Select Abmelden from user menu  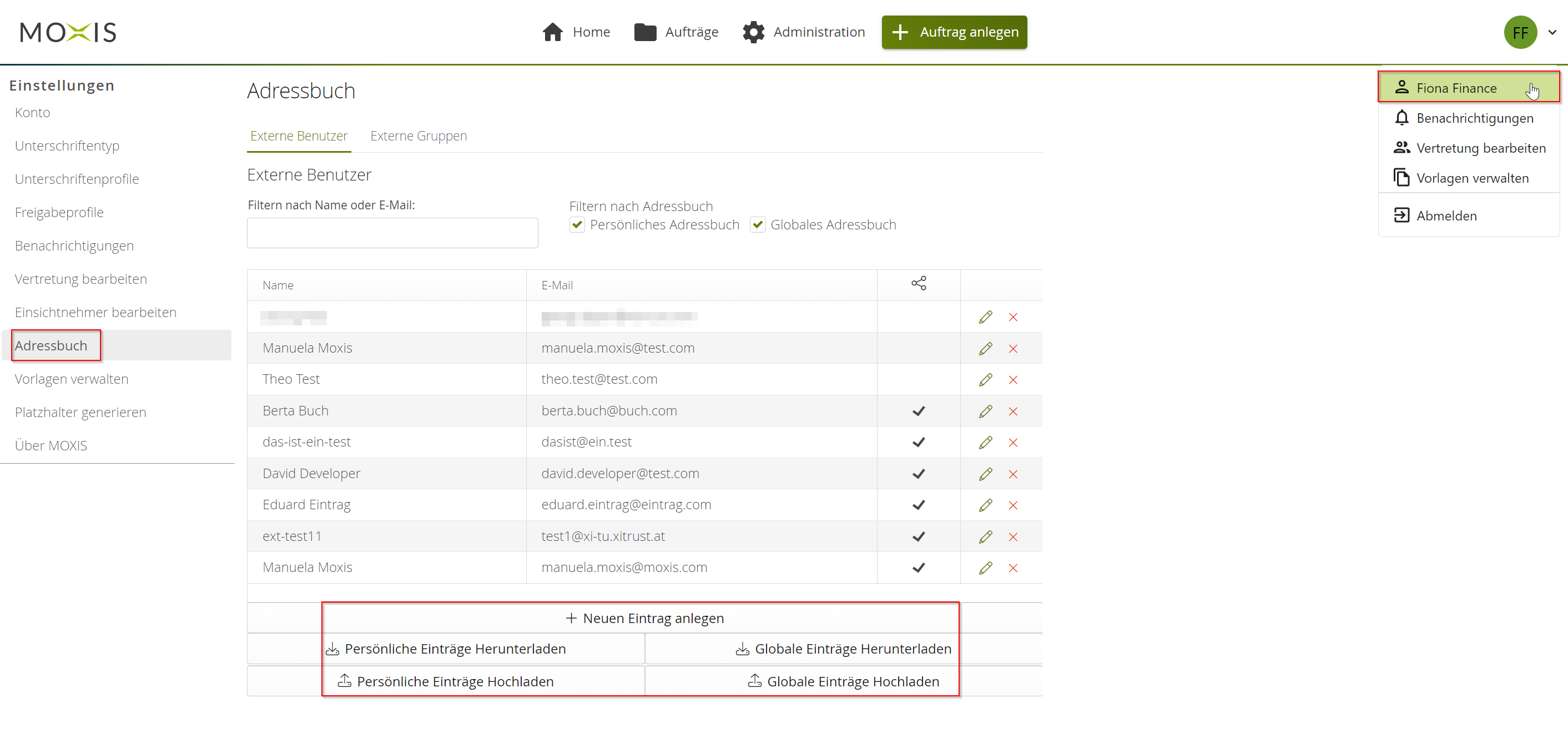coord(1446,215)
